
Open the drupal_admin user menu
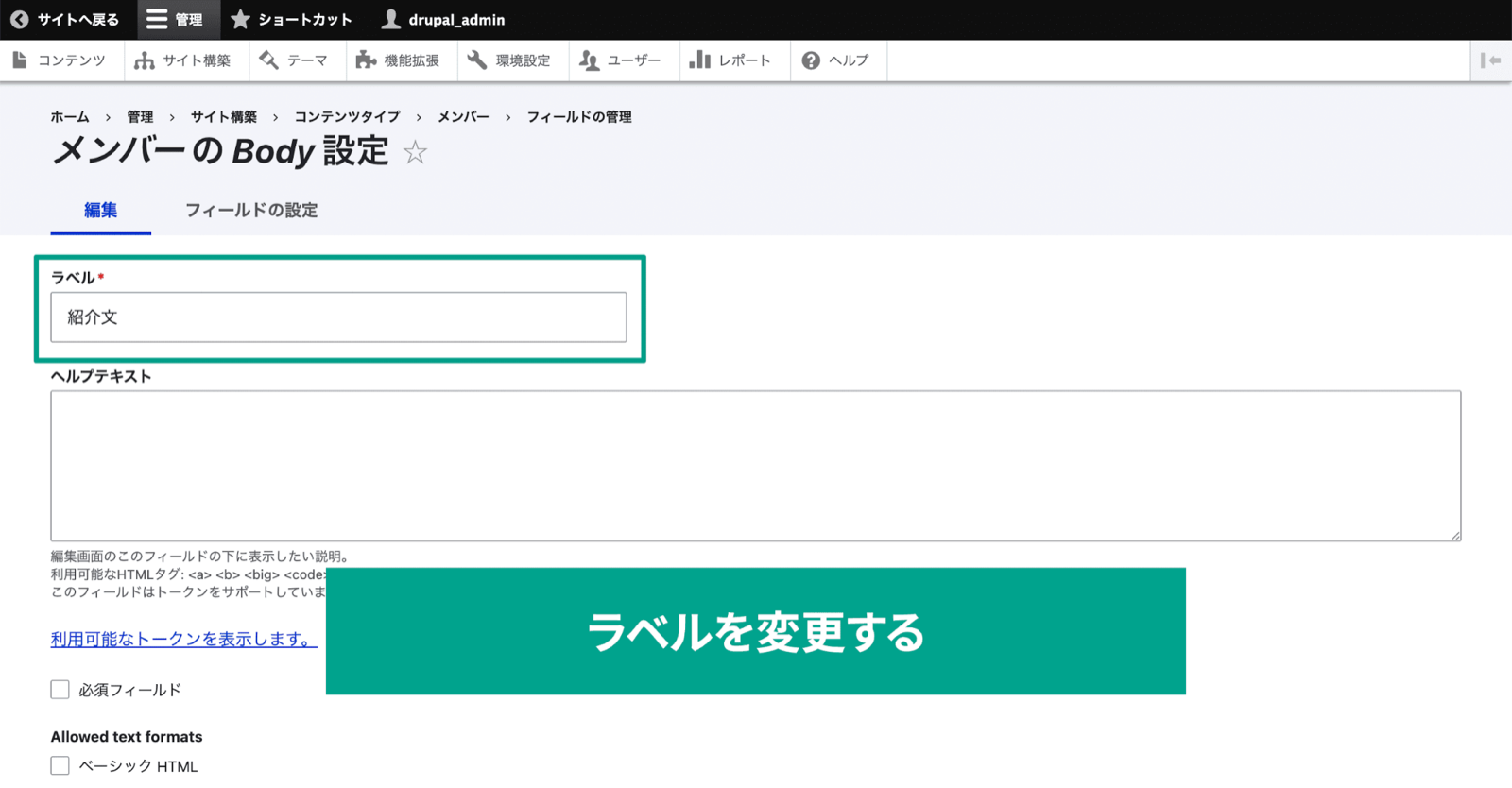pos(442,19)
